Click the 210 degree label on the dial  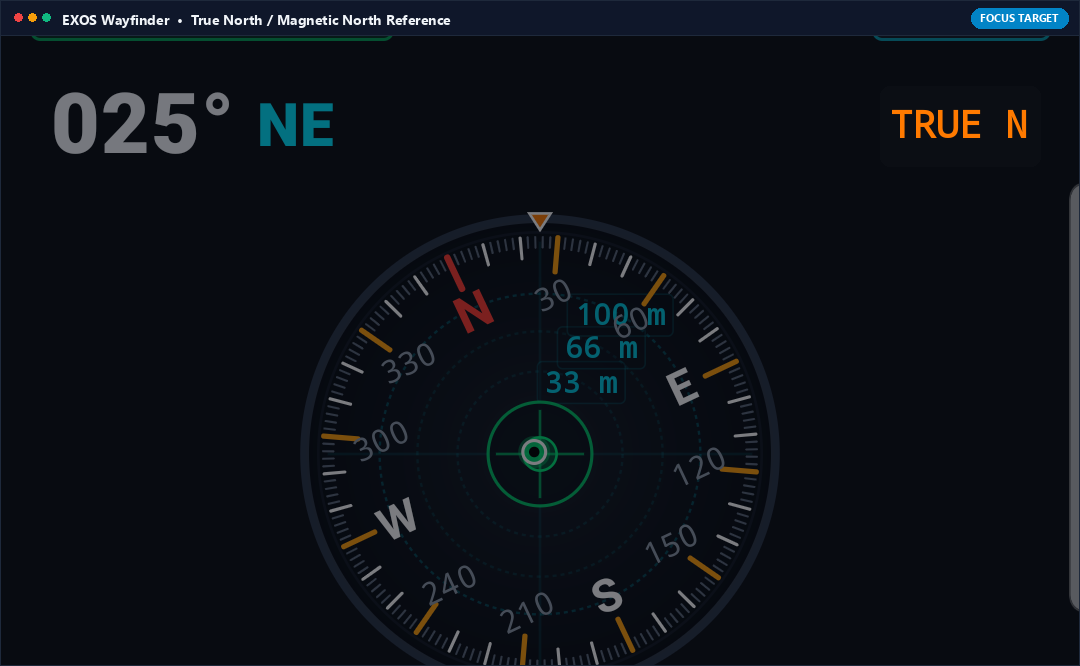click(x=527, y=612)
